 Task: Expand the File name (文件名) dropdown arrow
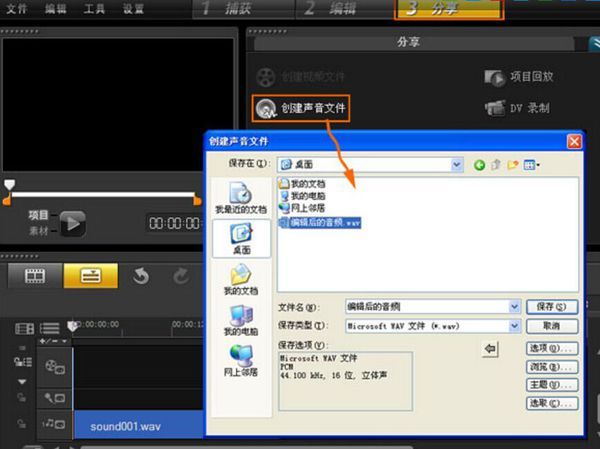(515, 306)
